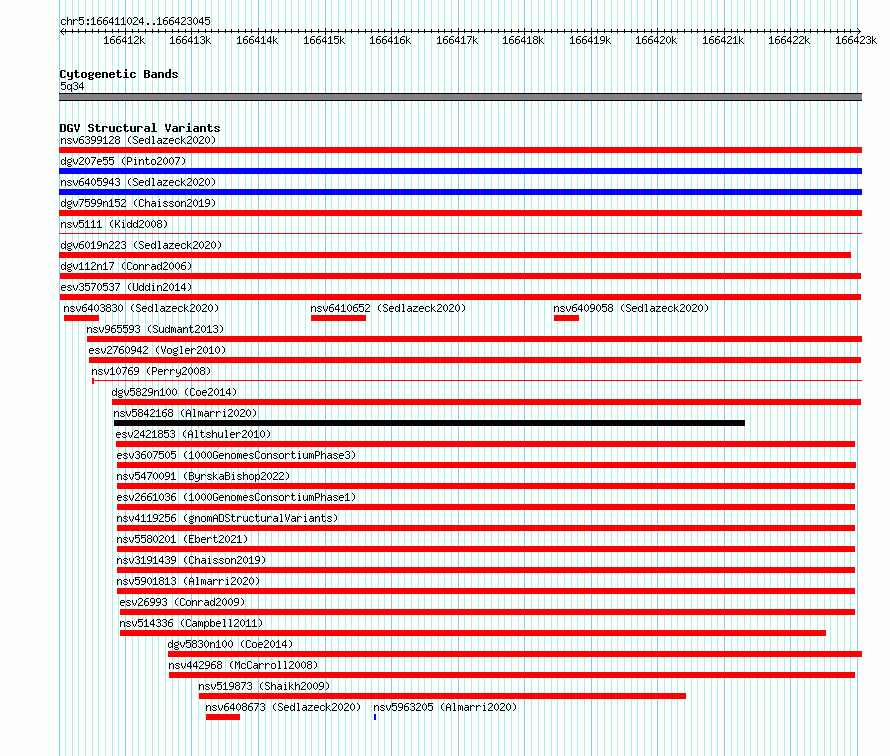Click nsv6403830 (Sedlazeck2020) label

(x=141, y=308)
